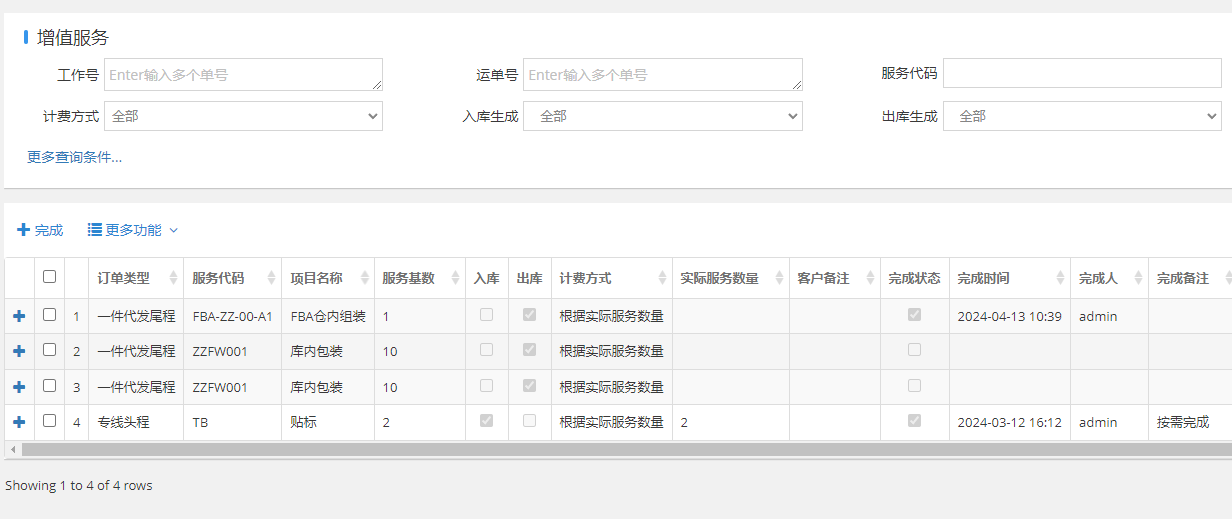Tick the select-all checkbox in table header
This screenshot has width=1232, height=519.
tap(50, 277)
